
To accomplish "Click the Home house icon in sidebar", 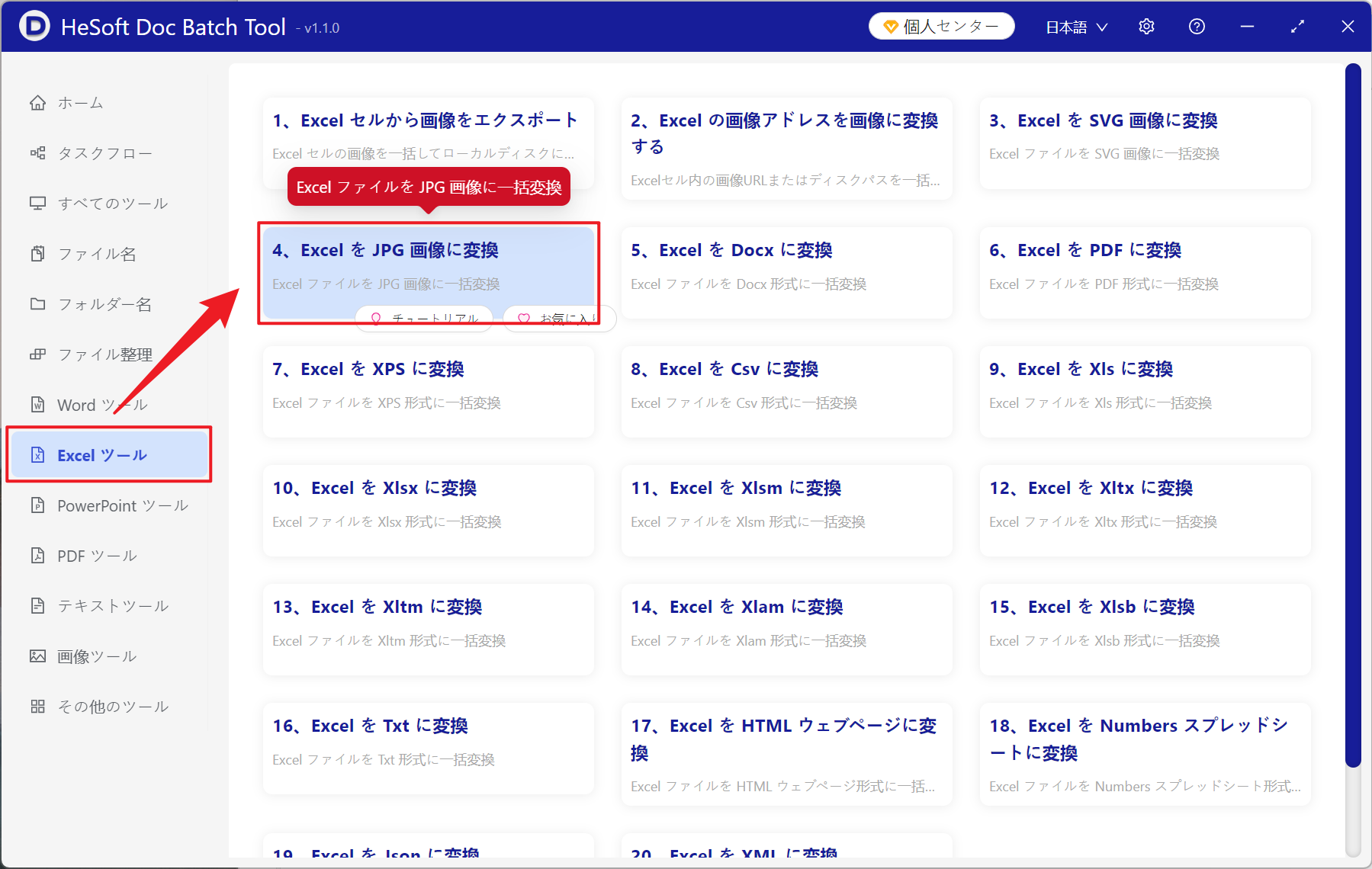I will pos(37,103).
